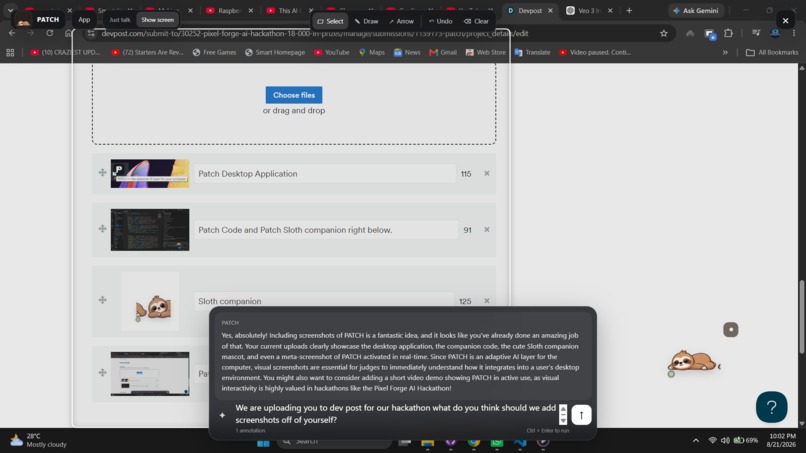
Task: Open the Chrome three-dot menu
Action: coord(794,33)
